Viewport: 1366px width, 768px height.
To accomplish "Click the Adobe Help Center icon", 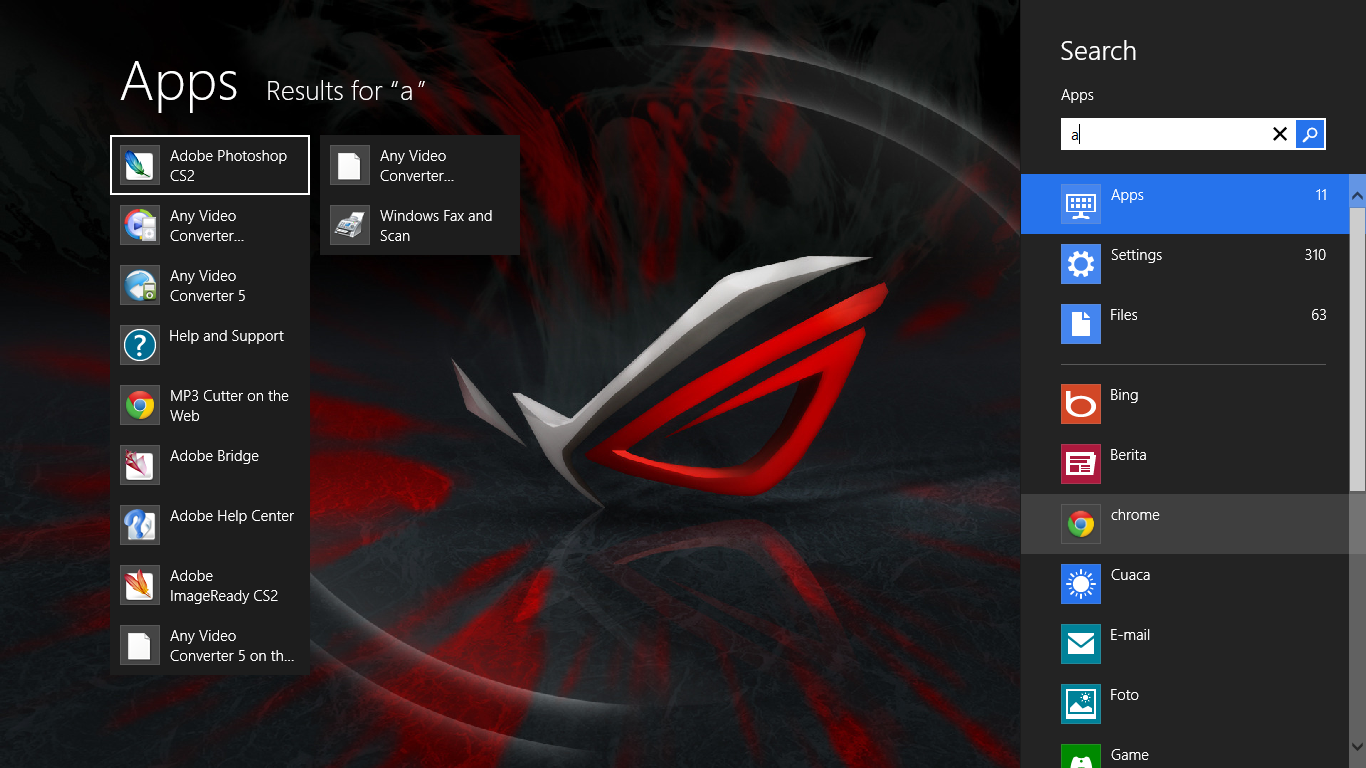I will click(140, 525).
